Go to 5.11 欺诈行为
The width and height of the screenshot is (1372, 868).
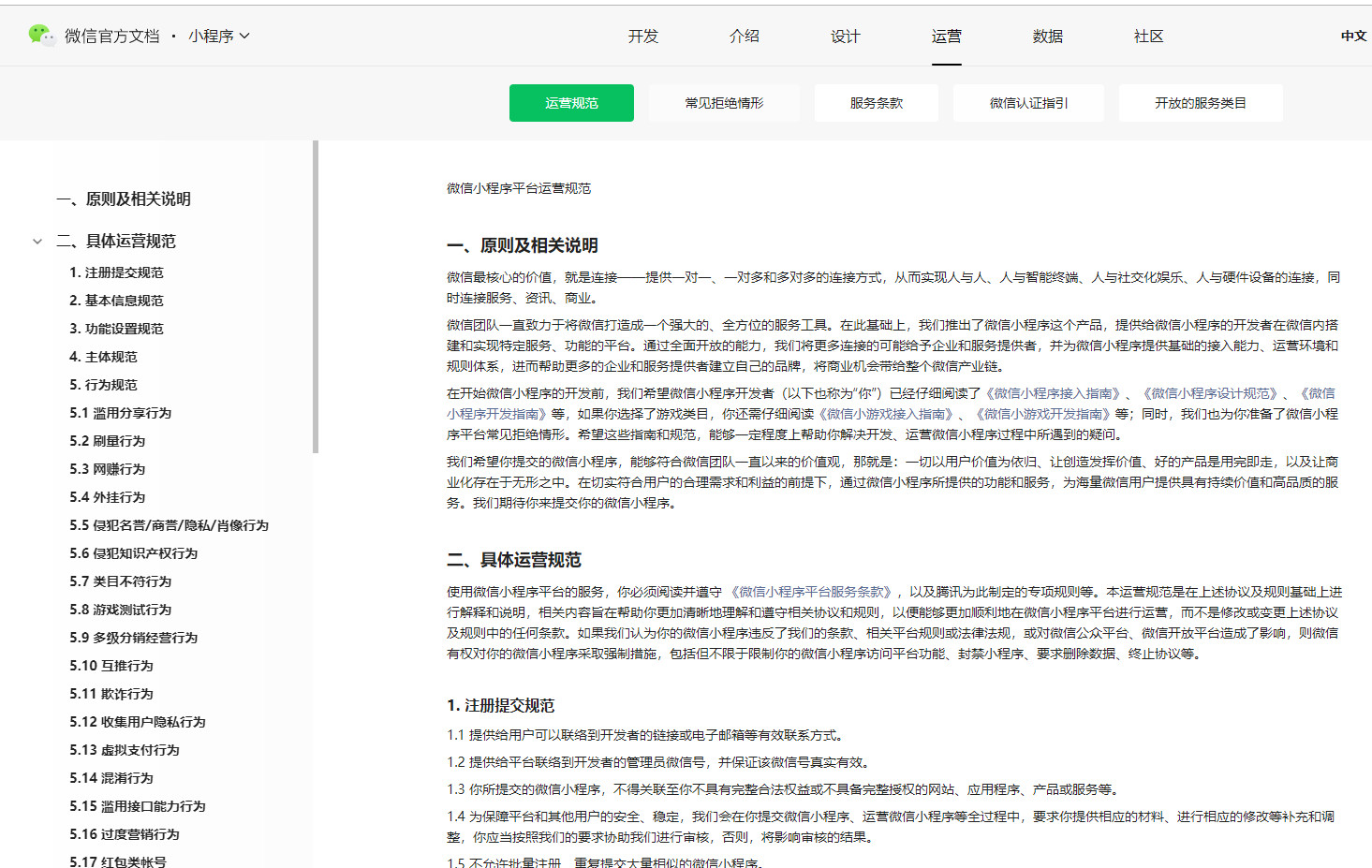tap(111, 694)
